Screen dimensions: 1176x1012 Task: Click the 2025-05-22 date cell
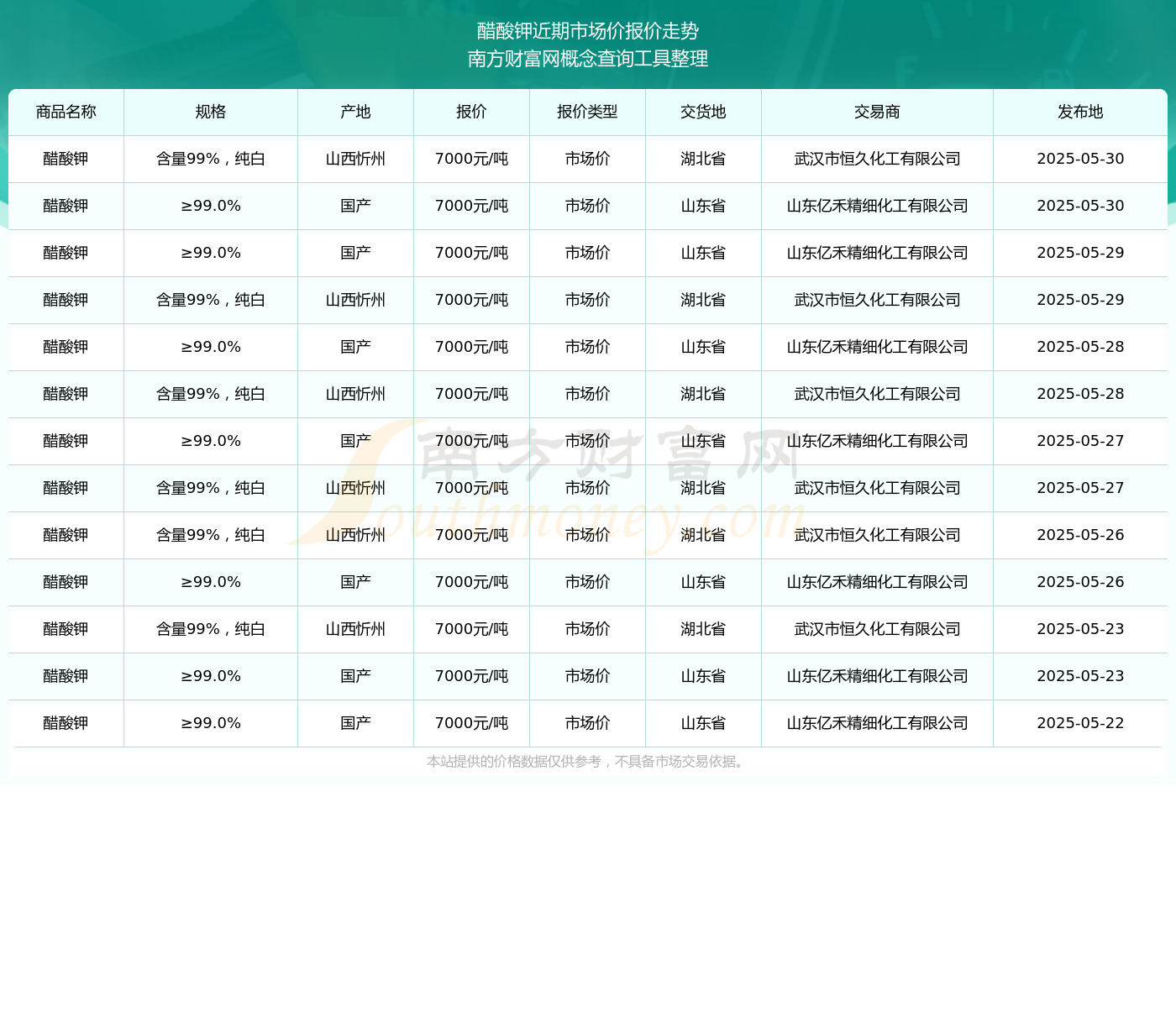[x=1081, y=723]
